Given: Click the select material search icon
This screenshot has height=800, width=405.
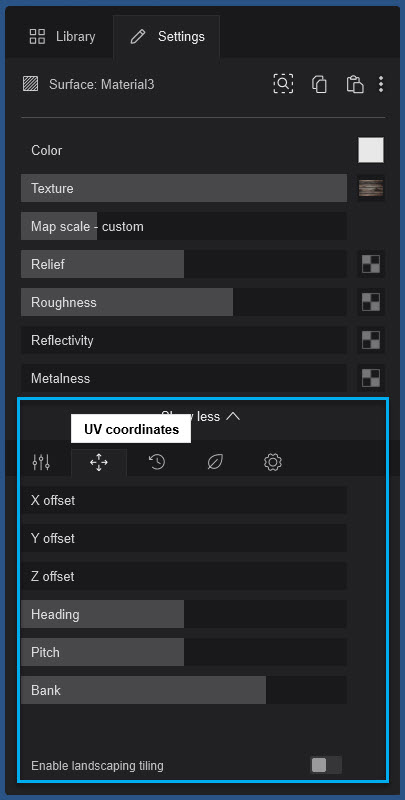Looking at the screenshot, I should coord(283,84).
